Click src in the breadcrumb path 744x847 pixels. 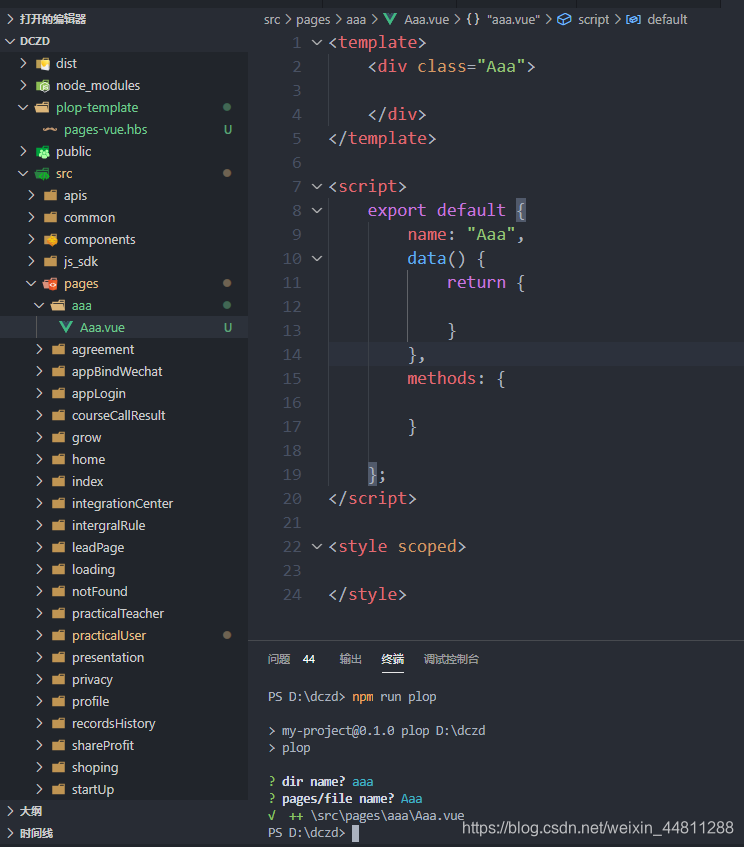click(272, 19)
